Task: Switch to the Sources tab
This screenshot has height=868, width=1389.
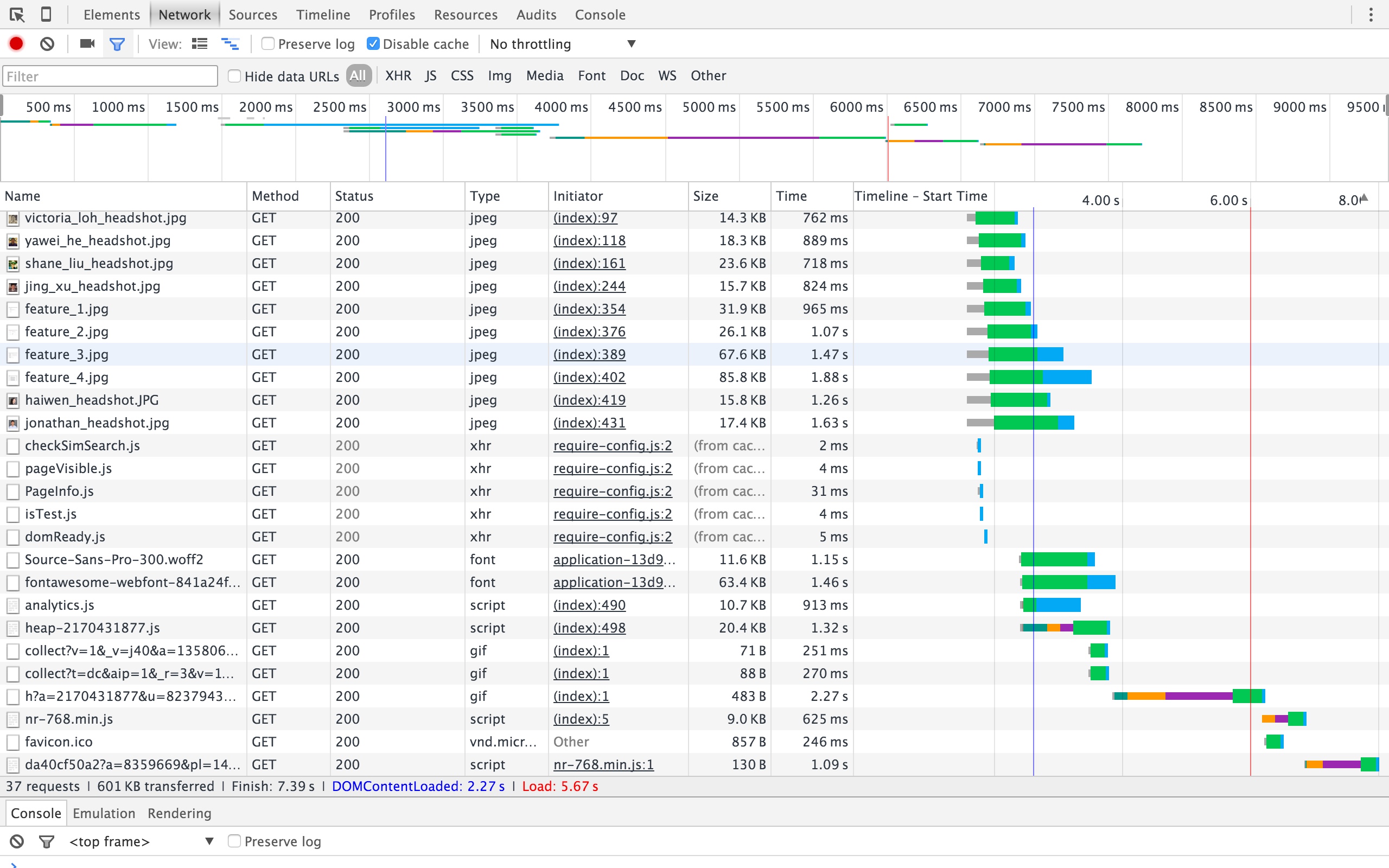Action: (x=252, y=15)
